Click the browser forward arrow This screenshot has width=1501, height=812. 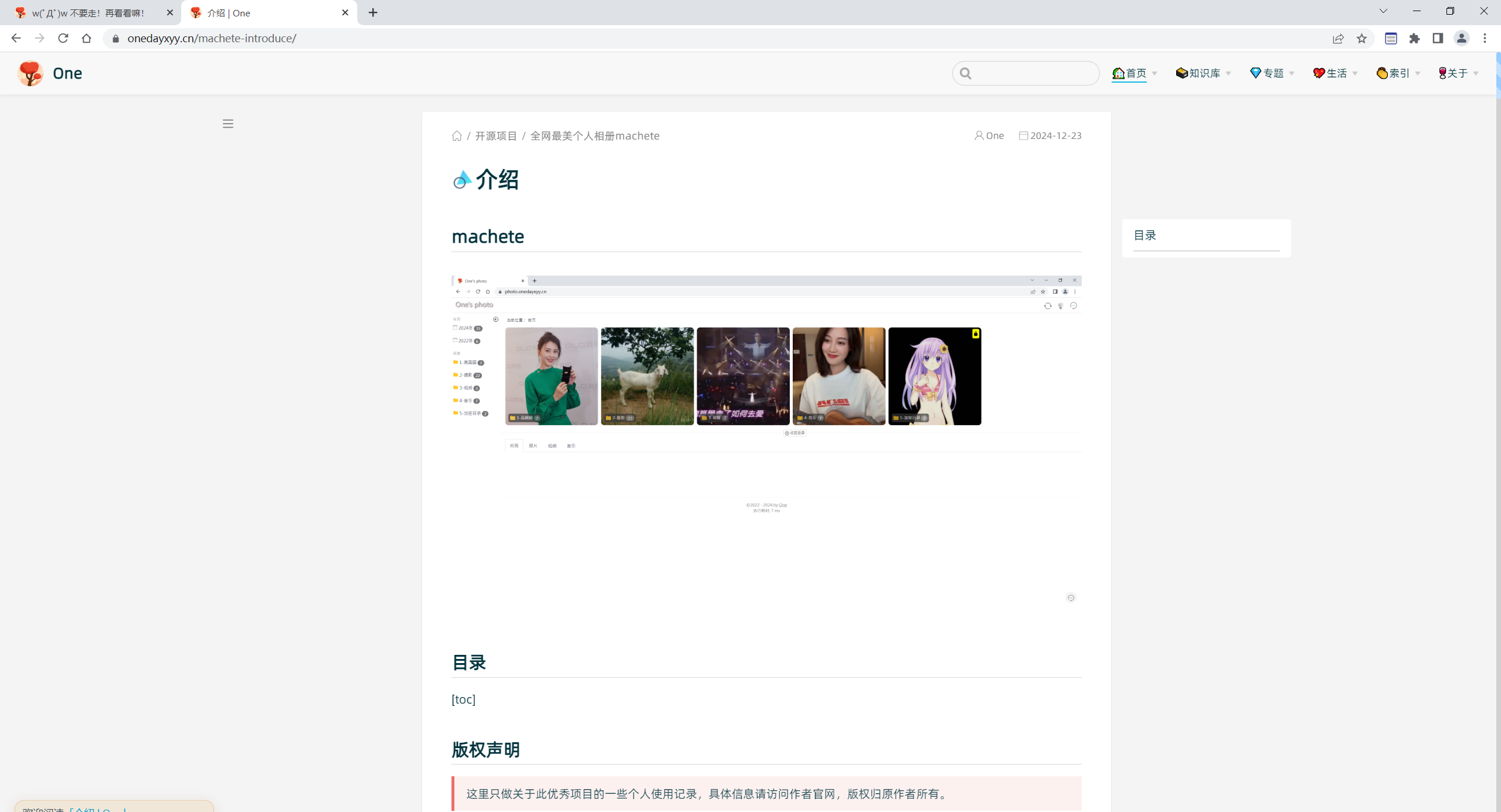coord(39,38)
